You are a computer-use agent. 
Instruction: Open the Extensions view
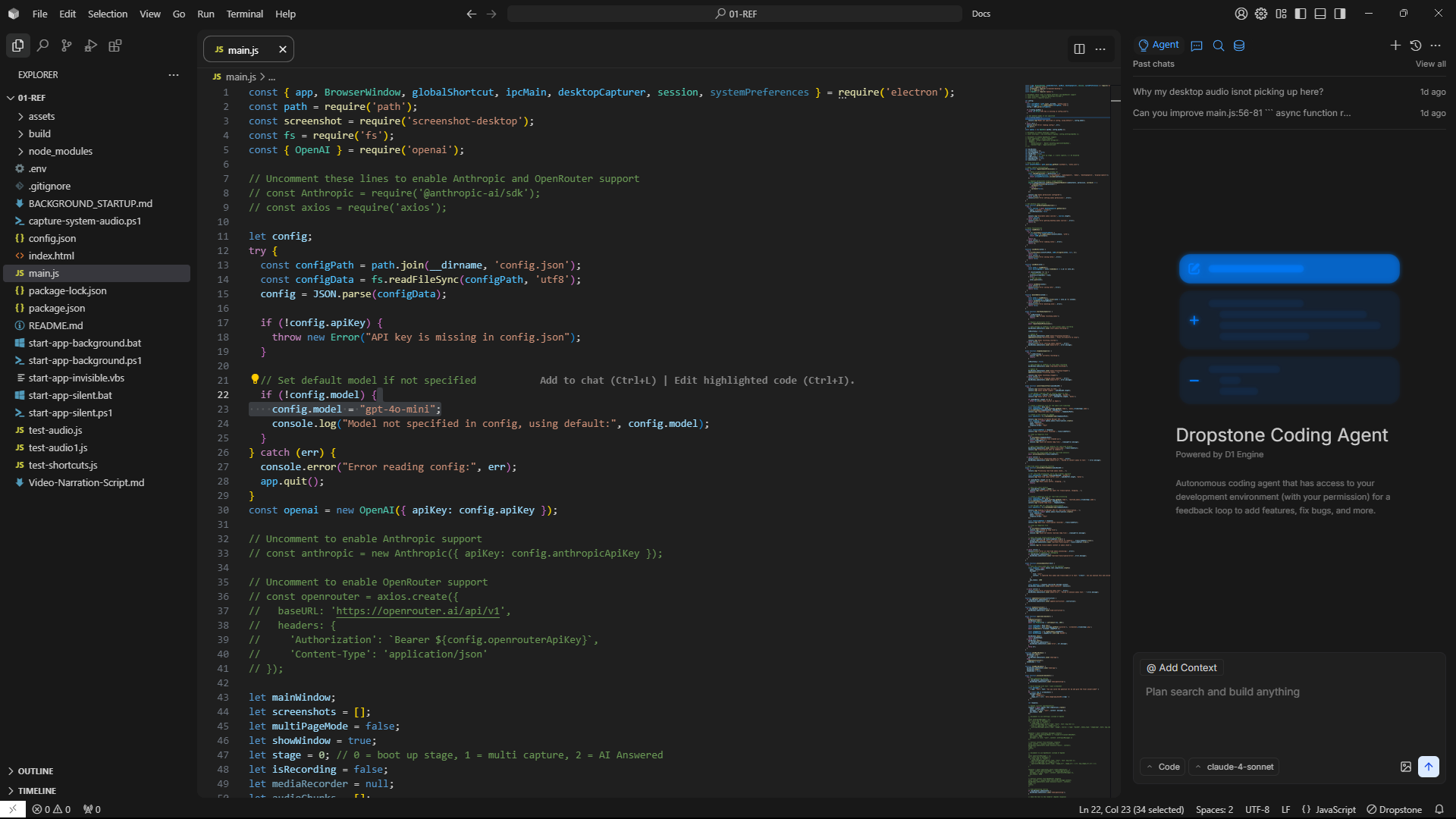tap(115, 45)
